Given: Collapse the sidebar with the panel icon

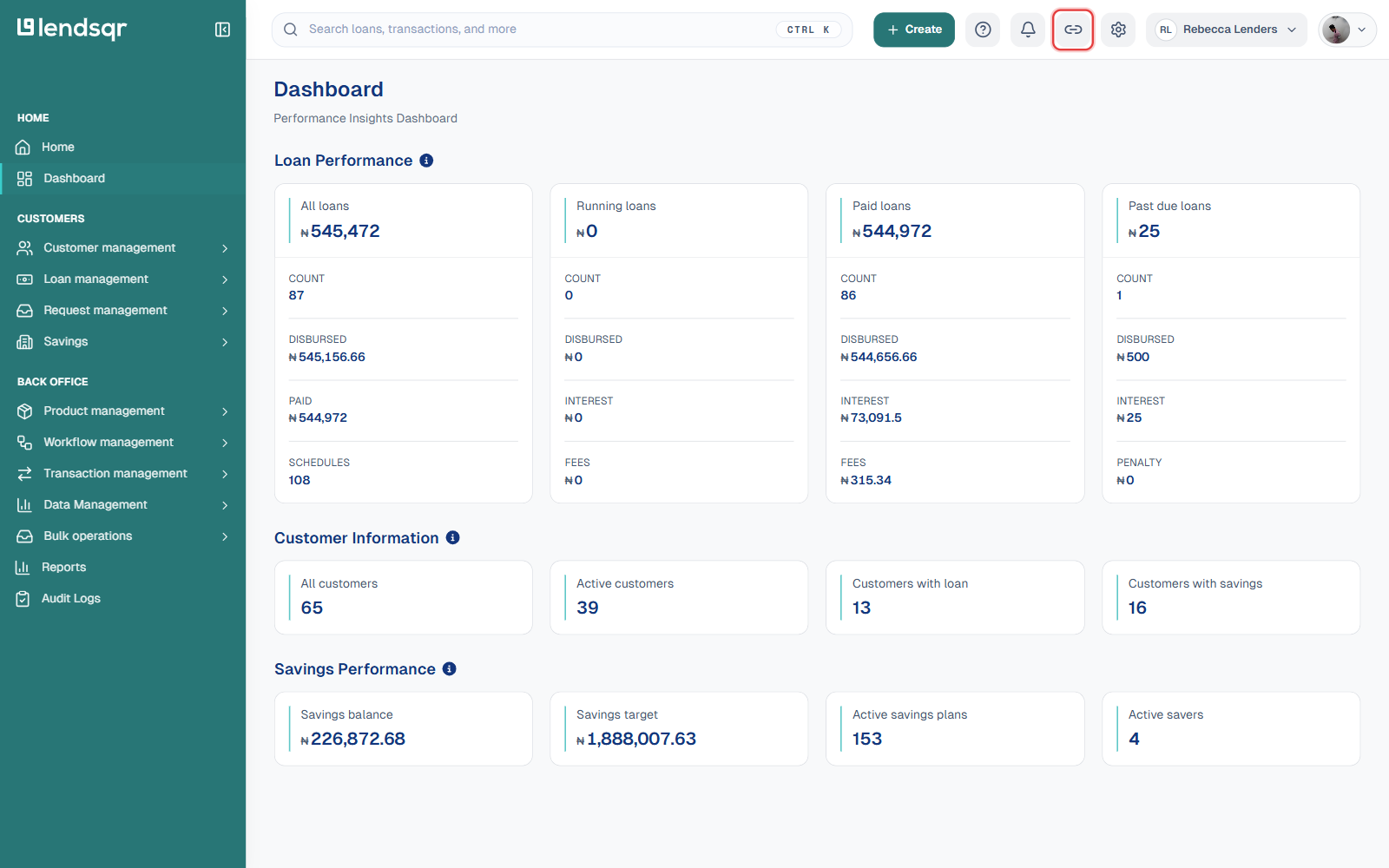Looking at the screenshot, I should [x=222, y=30].
